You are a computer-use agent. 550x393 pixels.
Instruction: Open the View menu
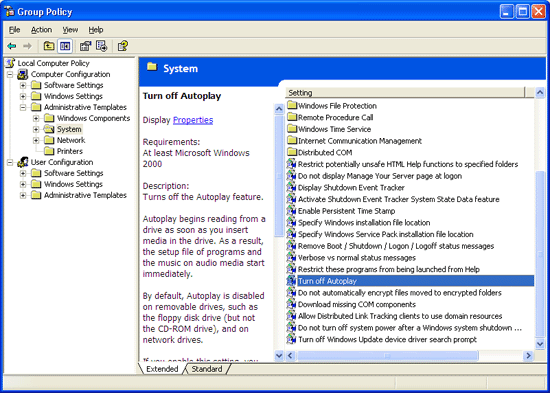pos(70,30)
